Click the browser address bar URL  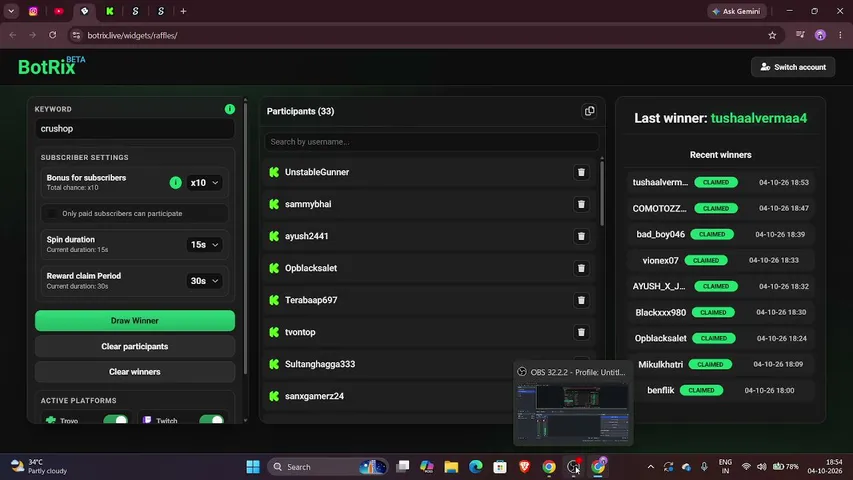pyautogui.click(x=132, y=35)
